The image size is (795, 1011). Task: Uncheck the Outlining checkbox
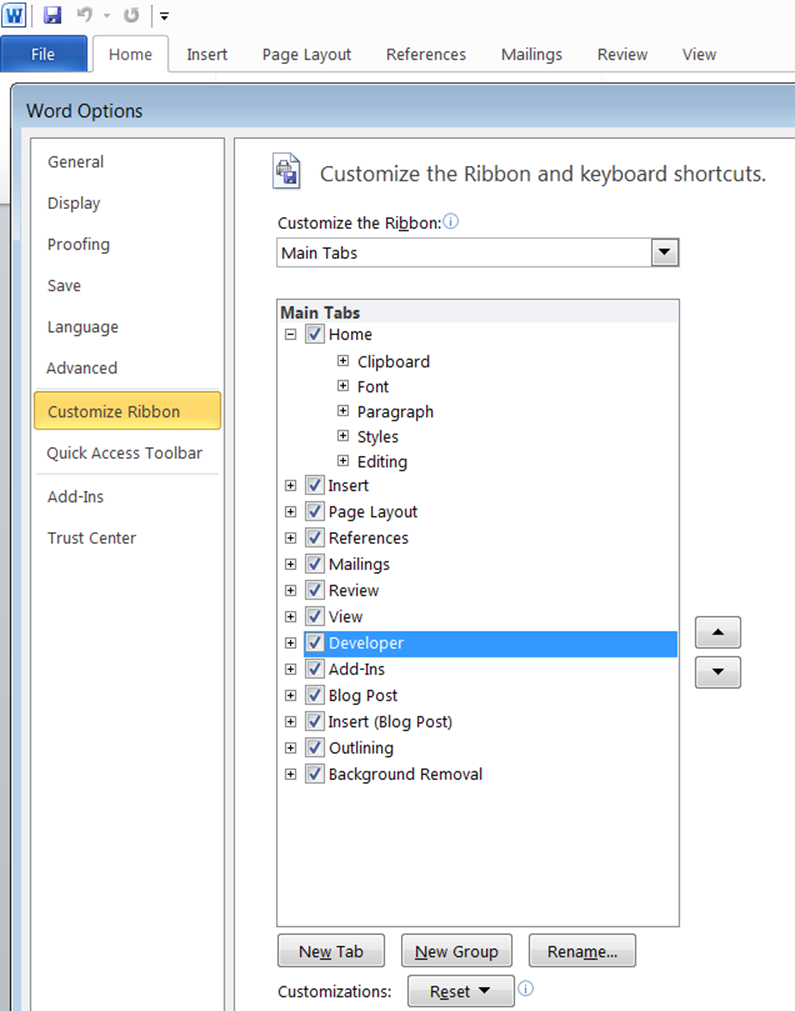click(315, 747)
